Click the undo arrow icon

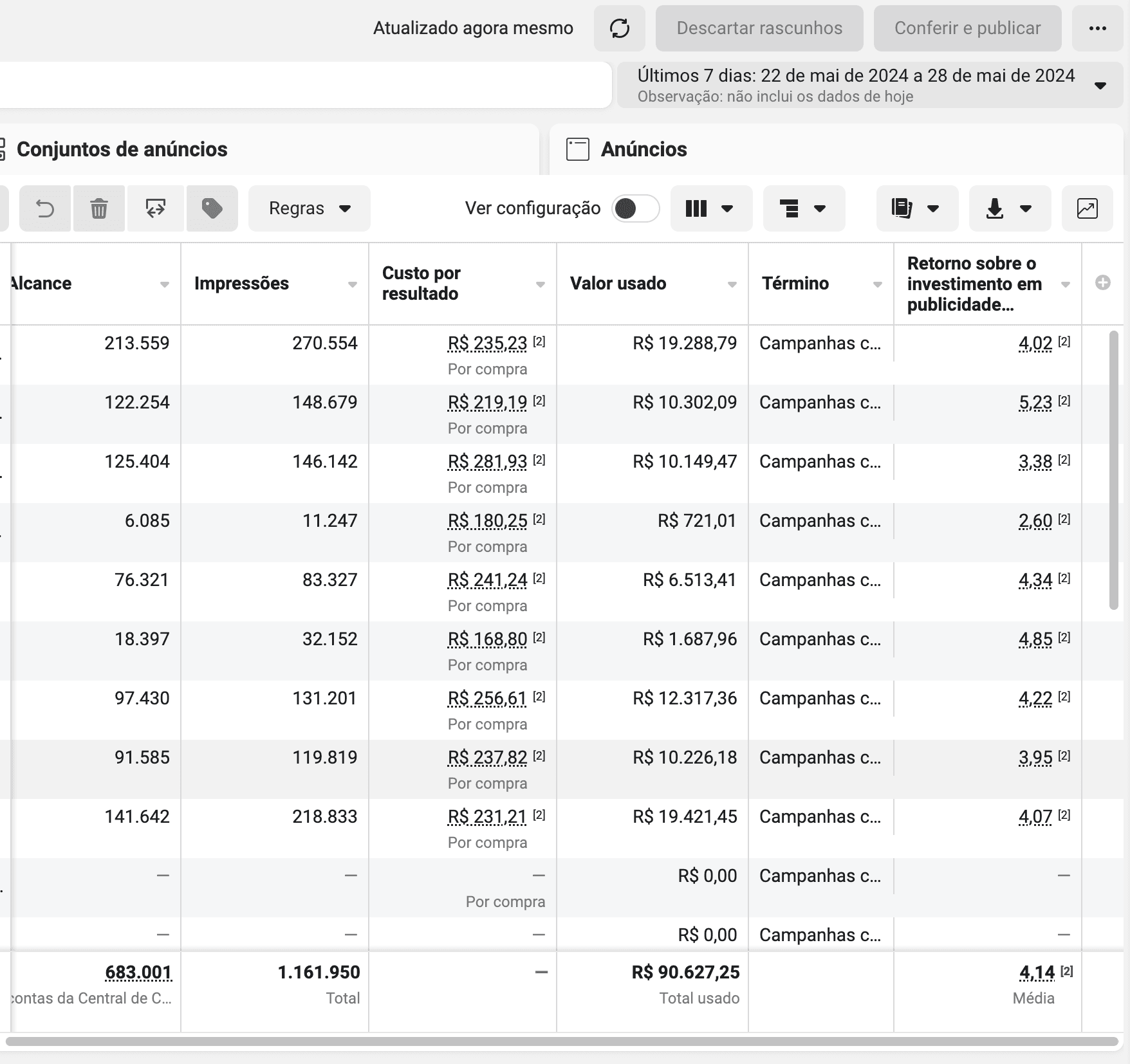point(45,208)
